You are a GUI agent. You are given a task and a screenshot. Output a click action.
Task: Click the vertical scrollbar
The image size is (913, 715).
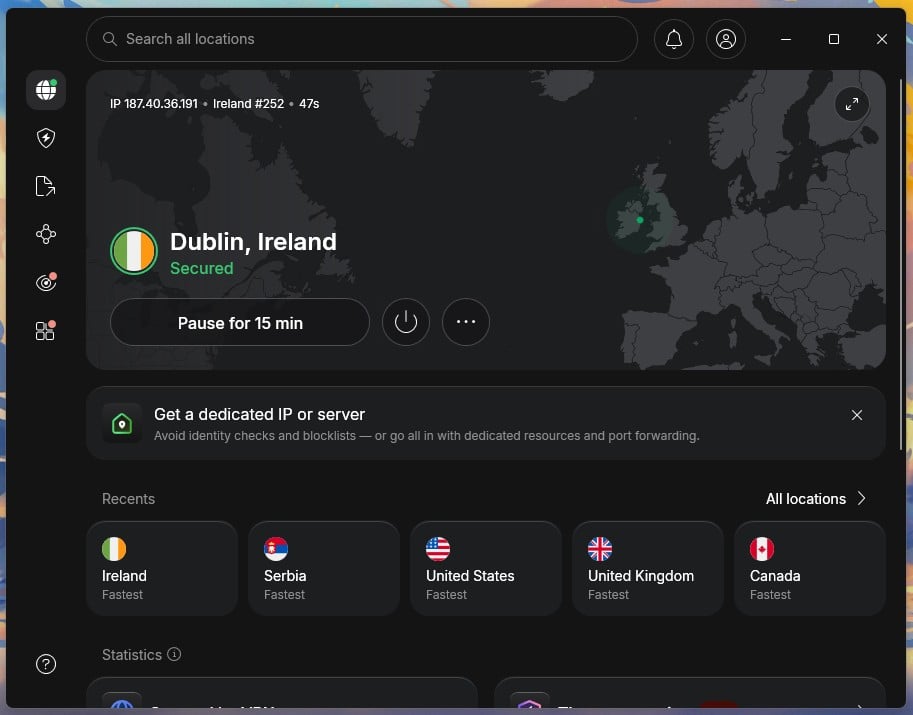click(901, 265)
